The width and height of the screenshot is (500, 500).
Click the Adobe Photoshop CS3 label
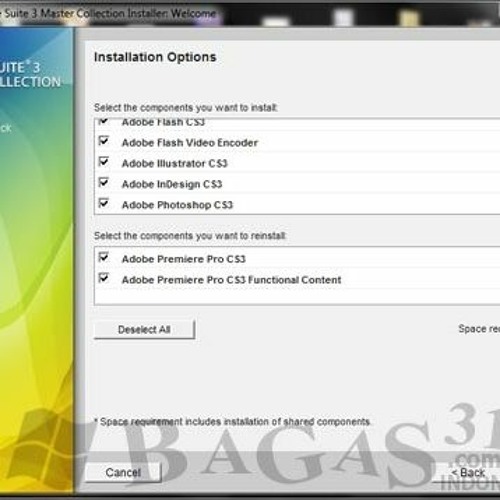click(177, 205)
